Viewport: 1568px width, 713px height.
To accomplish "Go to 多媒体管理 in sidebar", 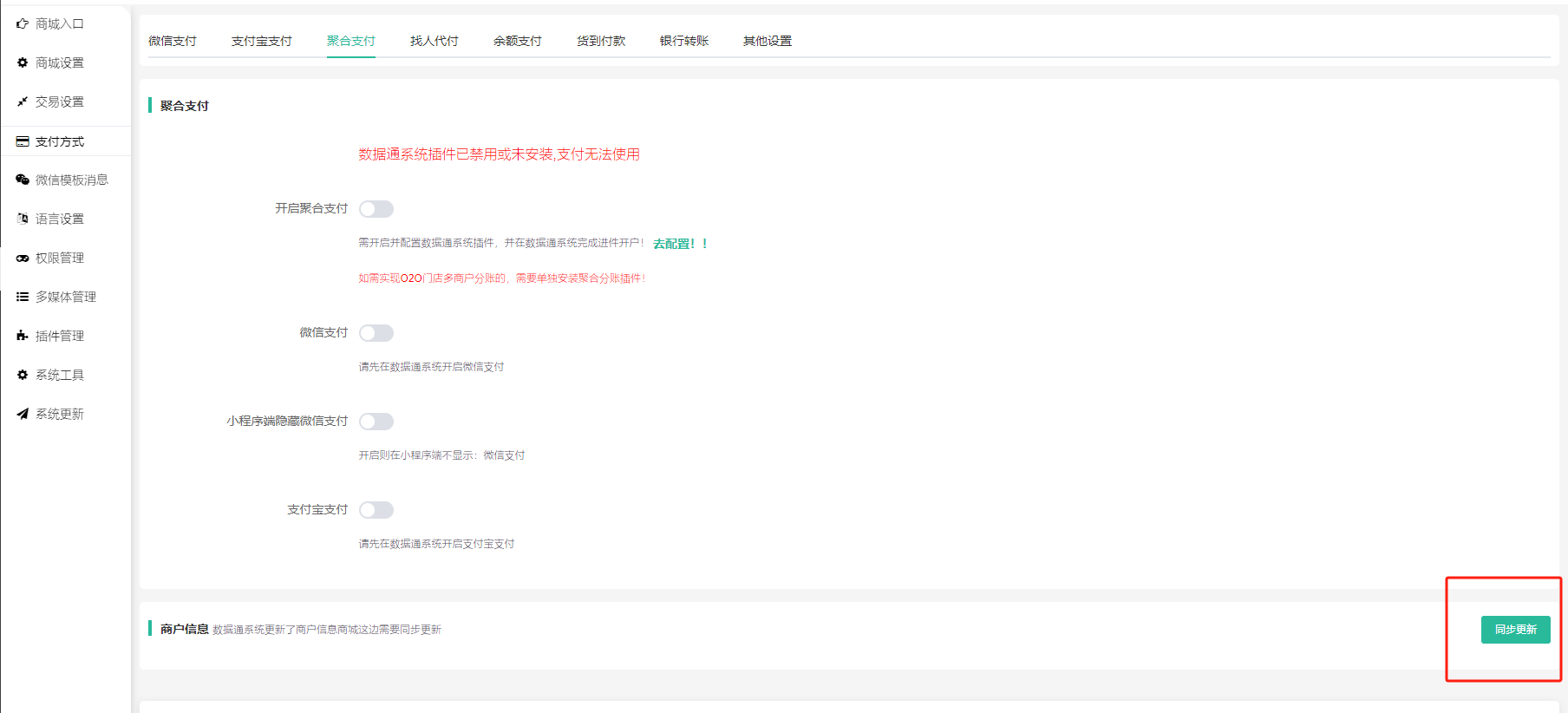I will [65, 297].
